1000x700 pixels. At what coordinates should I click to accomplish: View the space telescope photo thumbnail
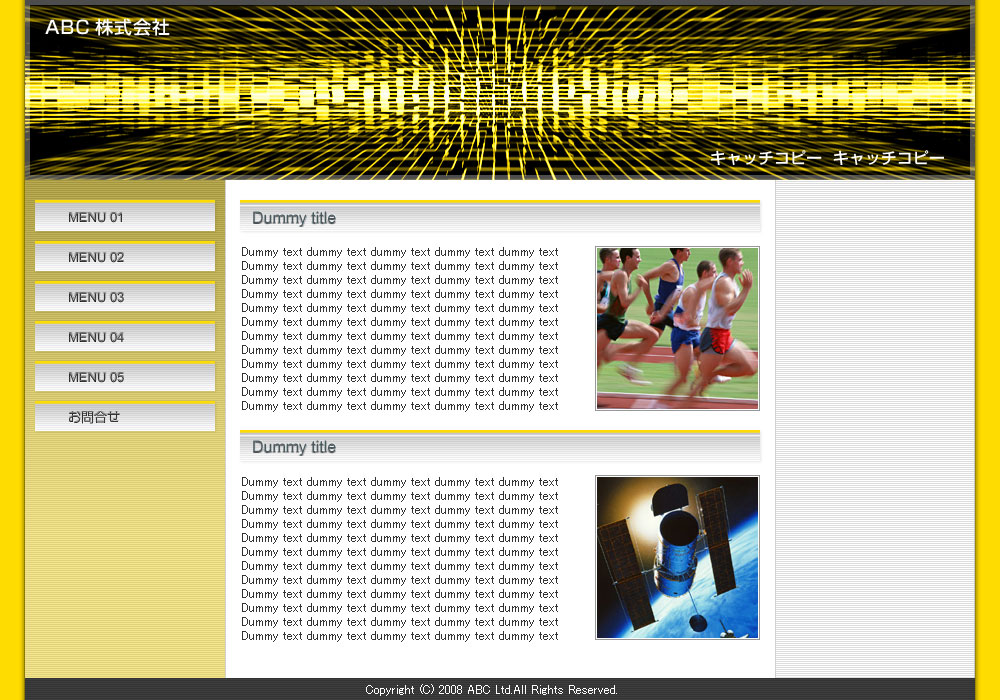click(x=677, y=557)
